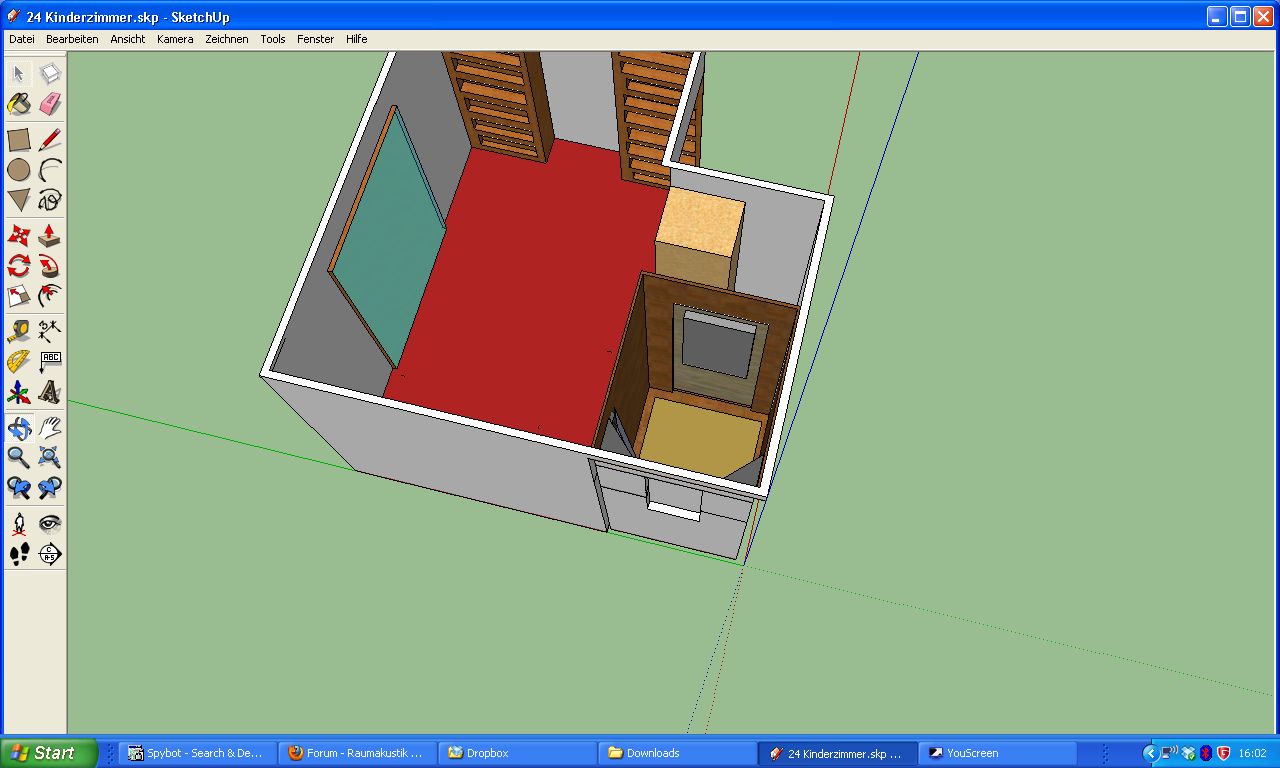The image size is (1280, 768).
Task: Select the Move tool with red arrows
Action: click(19, 236)
